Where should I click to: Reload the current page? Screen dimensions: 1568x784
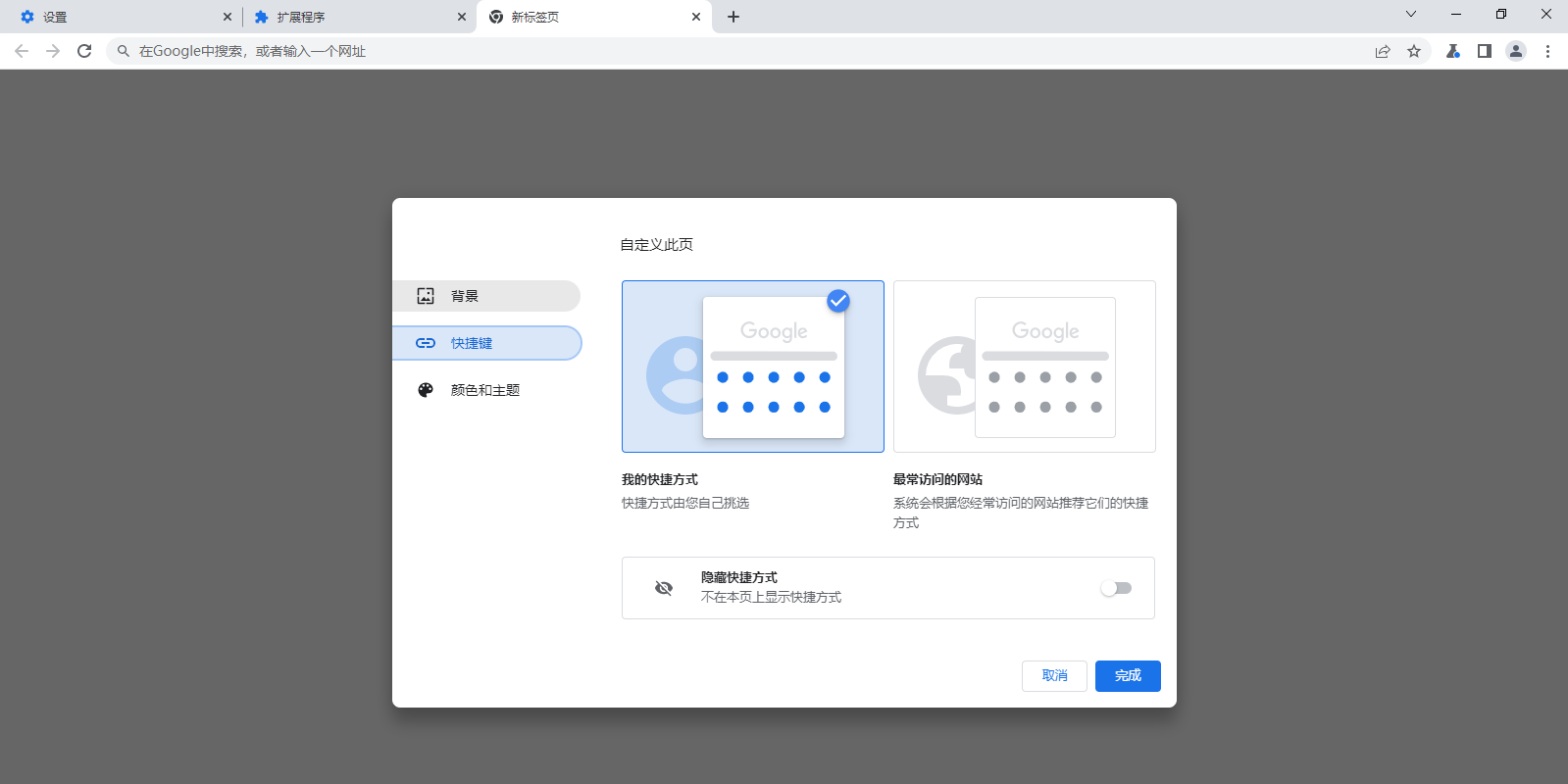84,51
